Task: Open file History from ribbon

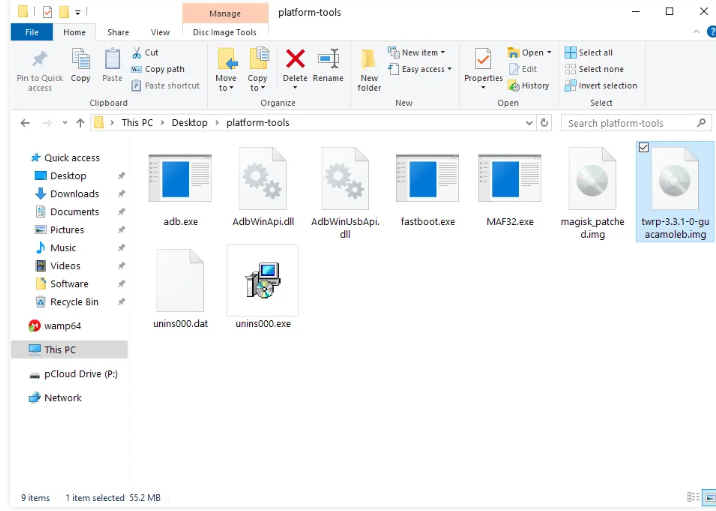Action: pos(528,85)
